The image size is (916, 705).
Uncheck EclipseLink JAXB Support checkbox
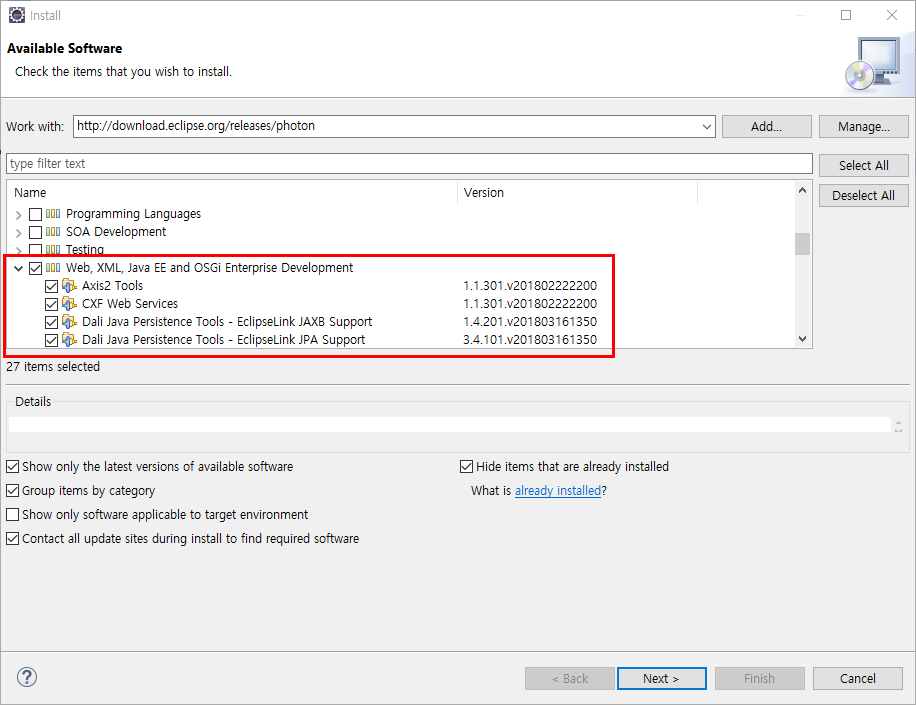click(x=51, y=322)
